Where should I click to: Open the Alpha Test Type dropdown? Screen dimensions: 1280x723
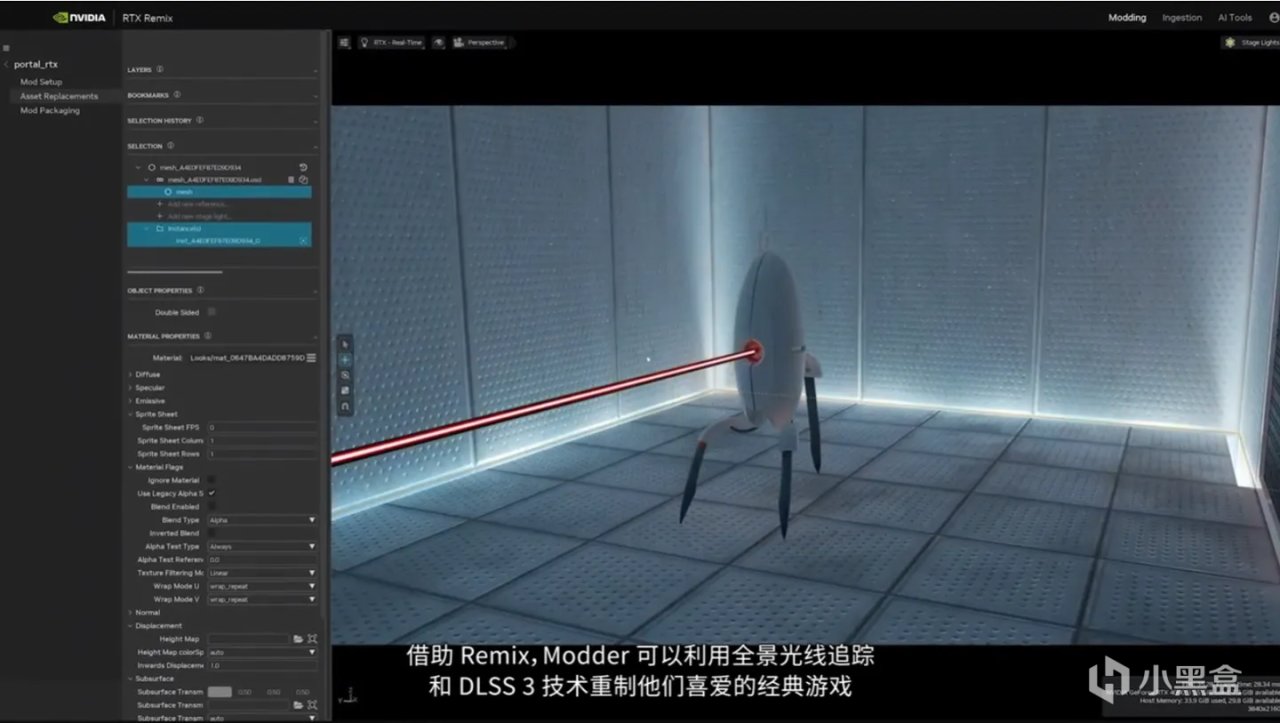(x=262, y=546)
